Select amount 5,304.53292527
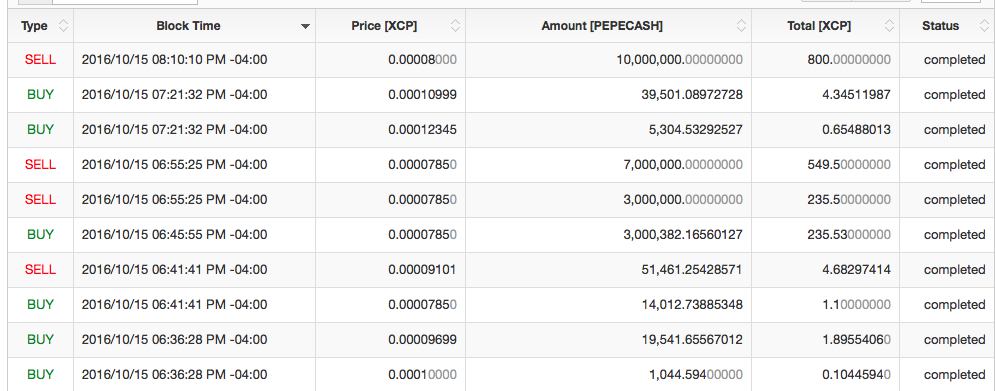The width and height of the screenshot is (995, 391). pyautogui.click(x=696, y=129)
